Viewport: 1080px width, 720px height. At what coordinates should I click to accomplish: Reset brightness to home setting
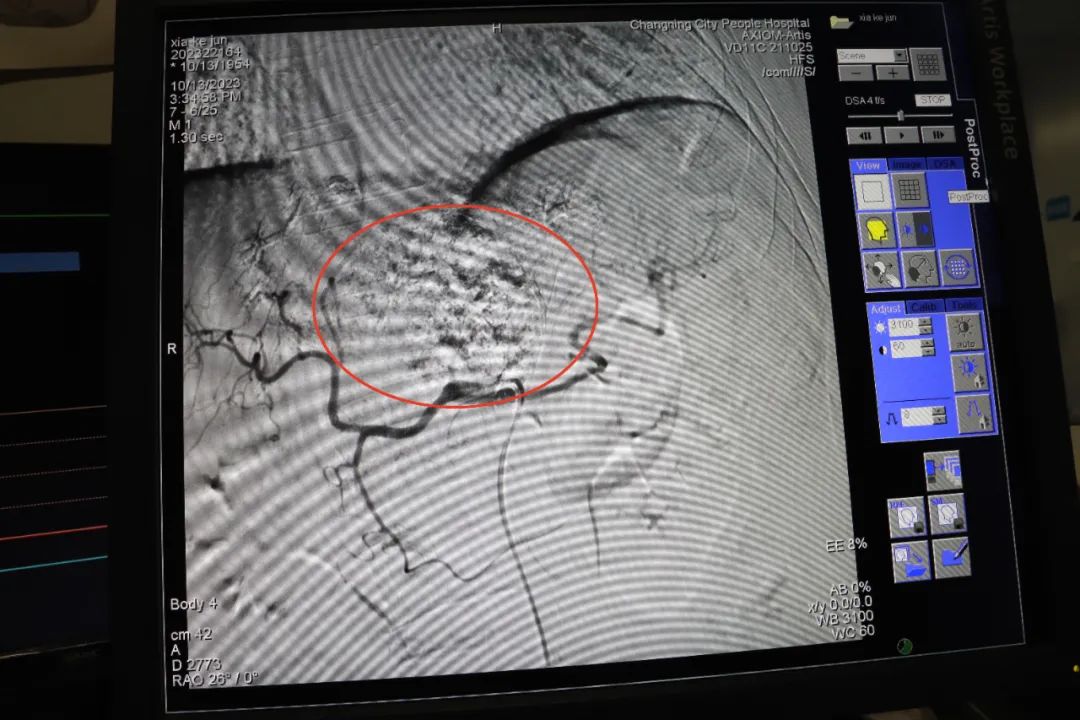[x=969, y=373]
